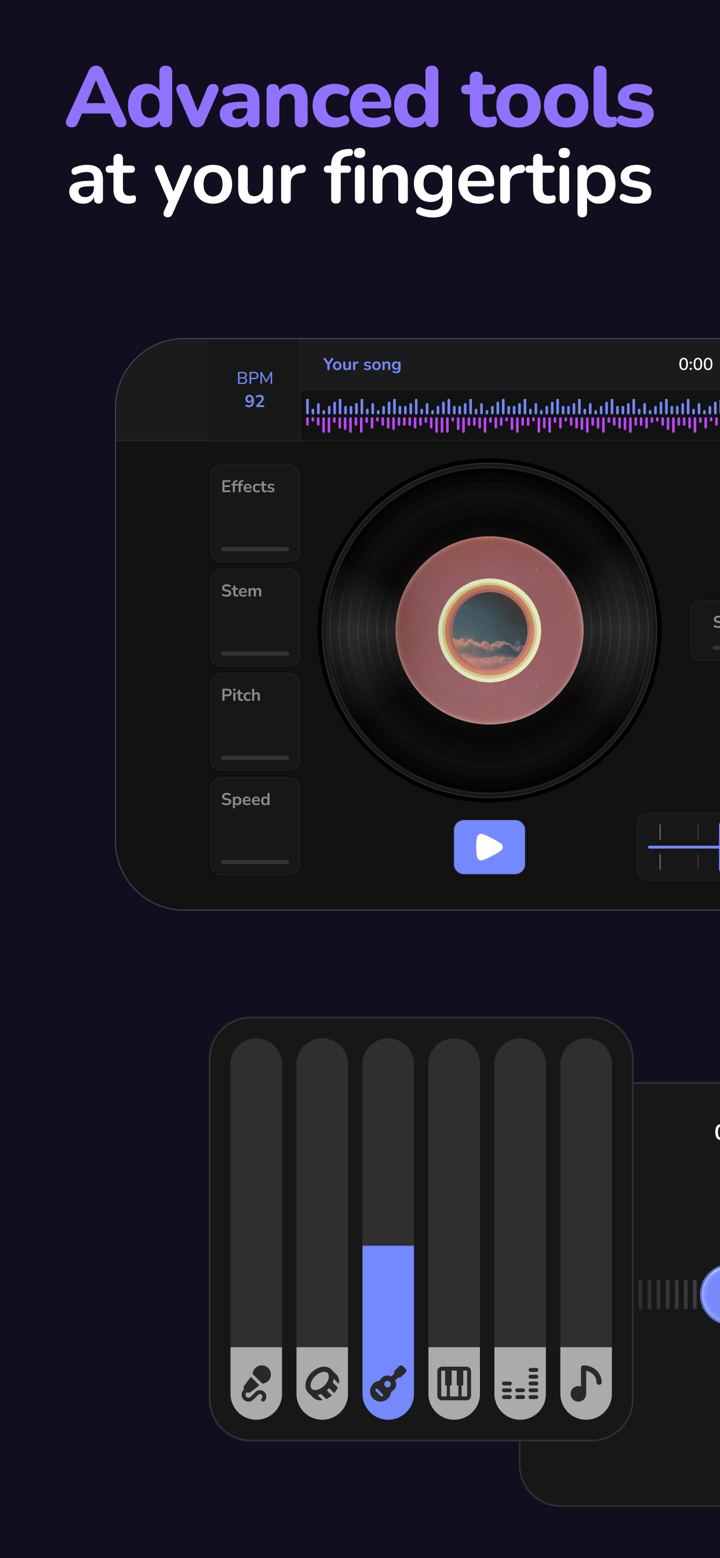This screenshot has width=720, height=1558.
Task: Open the Effects panel
Action: pos(255,513)
